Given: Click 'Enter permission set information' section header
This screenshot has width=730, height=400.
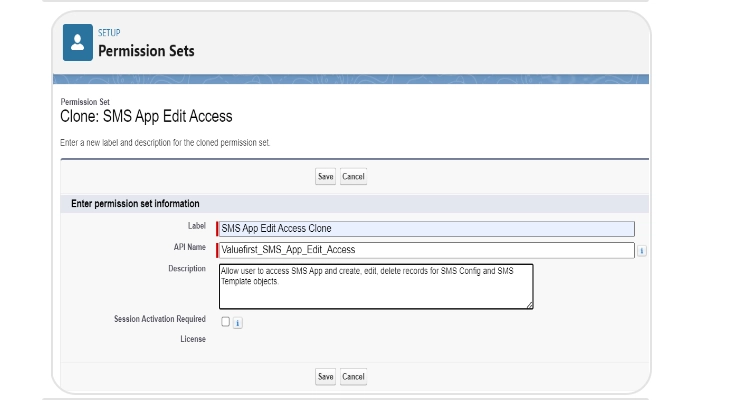Looking at the screenshot, I should [135, 203].
